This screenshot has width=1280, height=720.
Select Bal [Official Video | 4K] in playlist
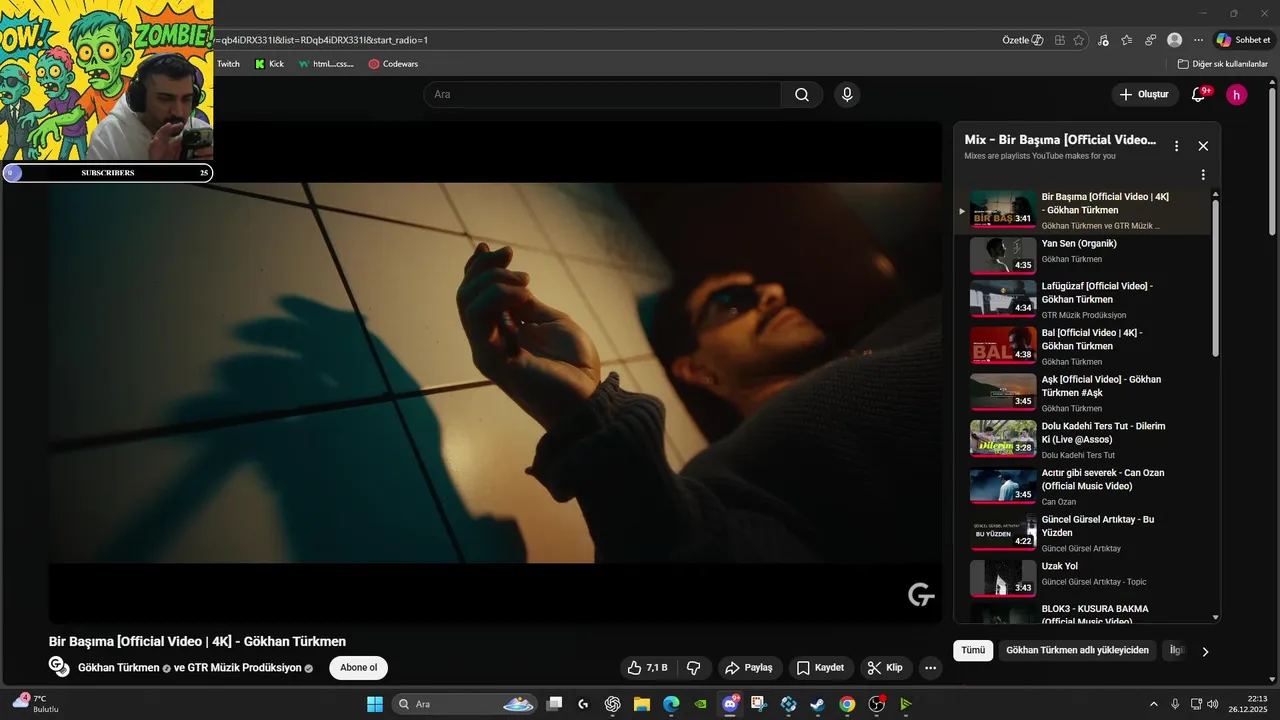(1085, 345)
